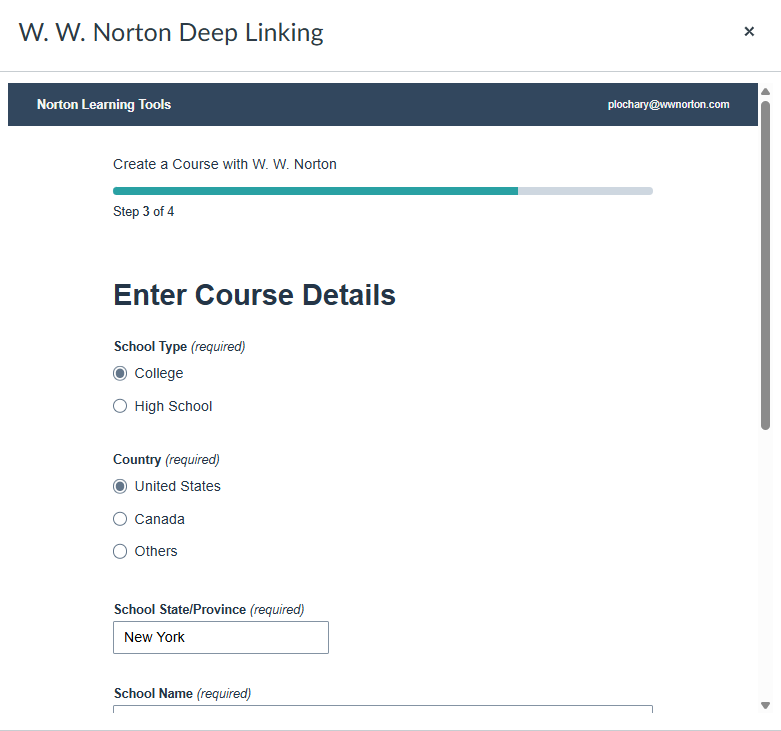
Task: Choose Canada as country
Action: 120,519
